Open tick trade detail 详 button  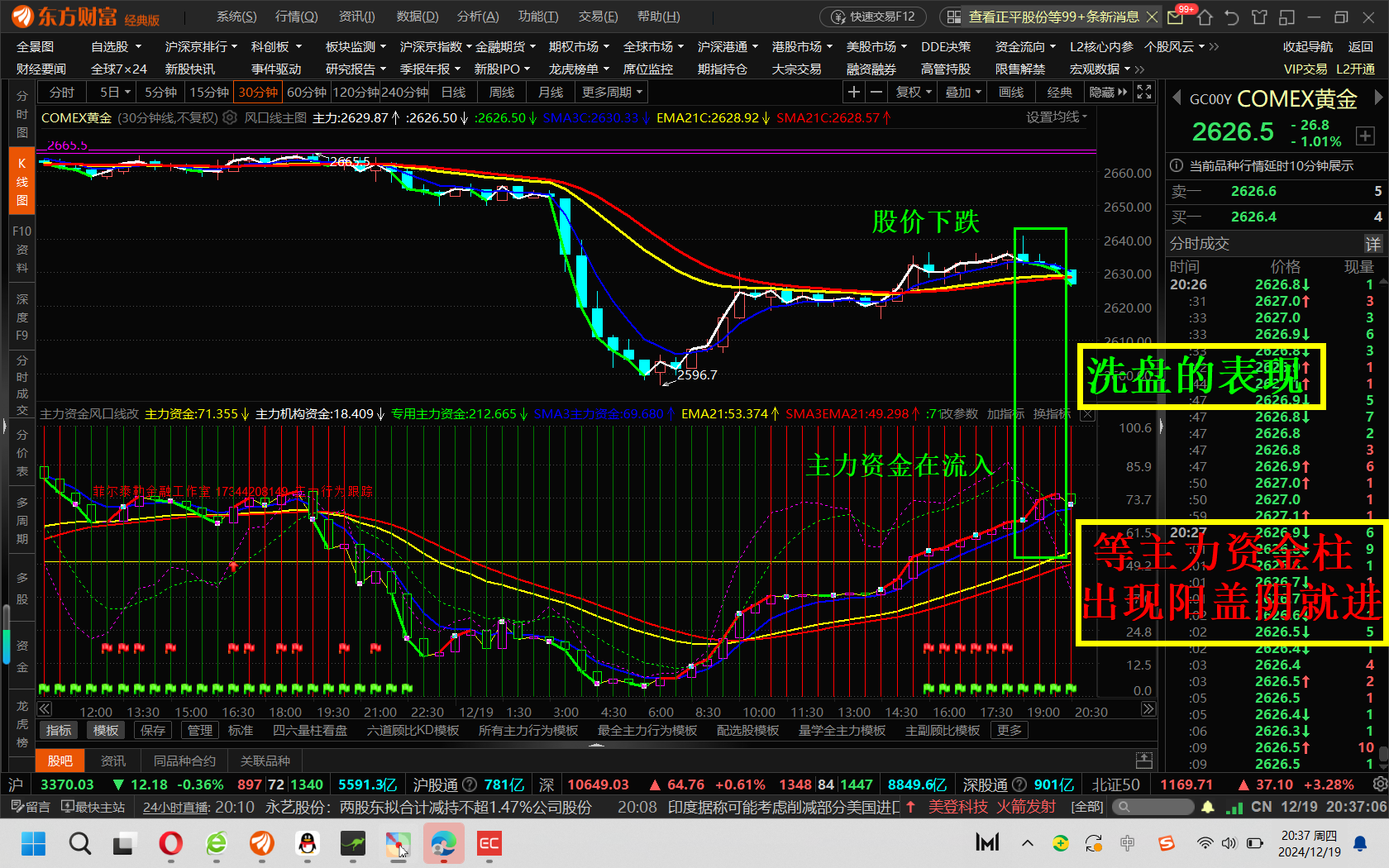1372,244
